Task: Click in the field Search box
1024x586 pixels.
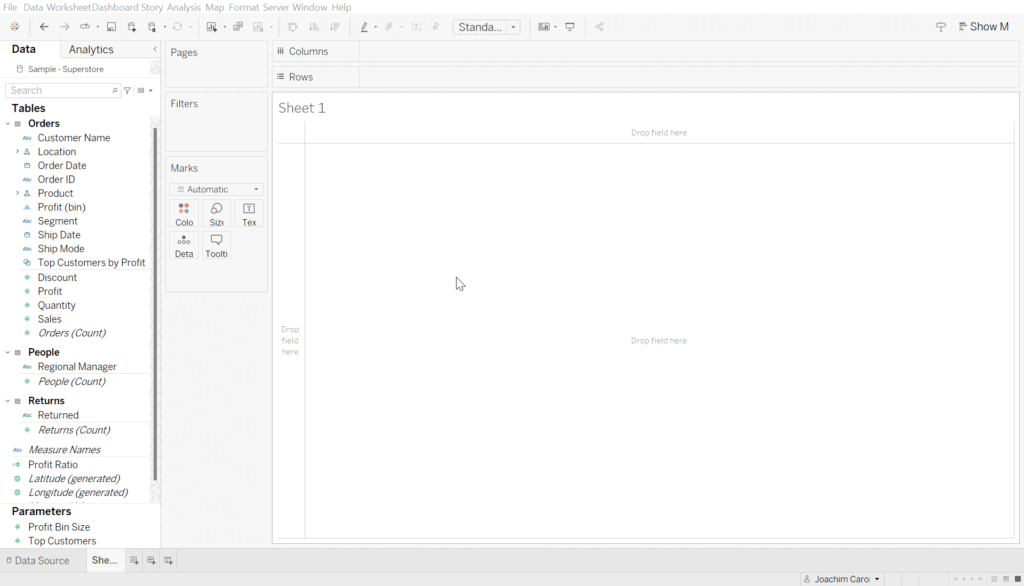Action: click(x=62, y=91)
